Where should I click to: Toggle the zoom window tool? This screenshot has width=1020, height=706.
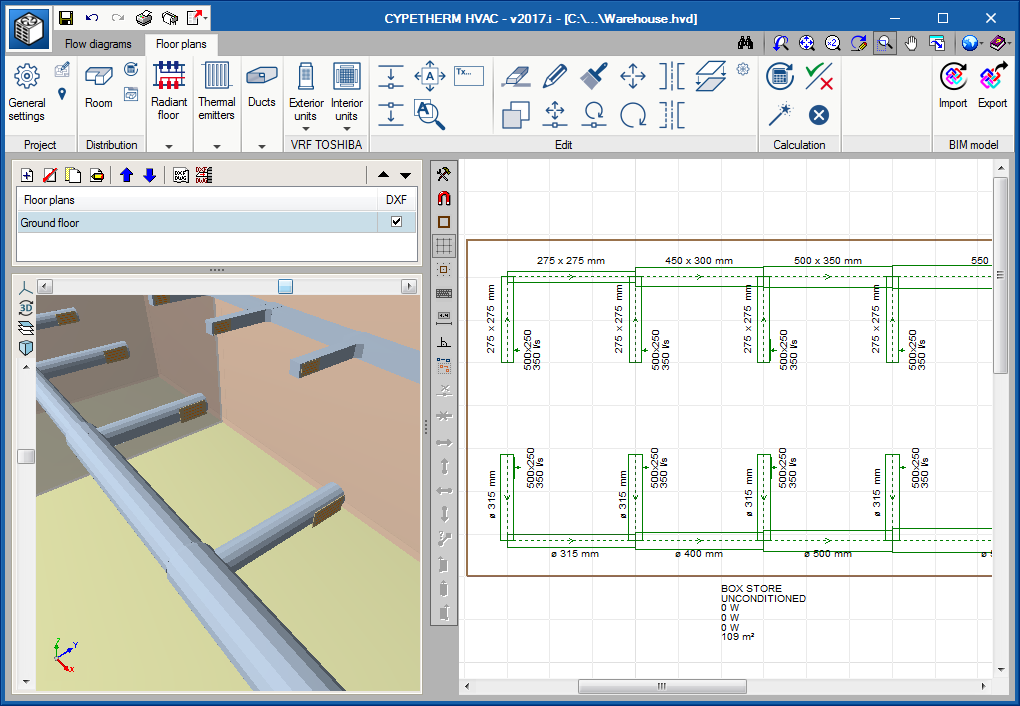coord(884,44)
